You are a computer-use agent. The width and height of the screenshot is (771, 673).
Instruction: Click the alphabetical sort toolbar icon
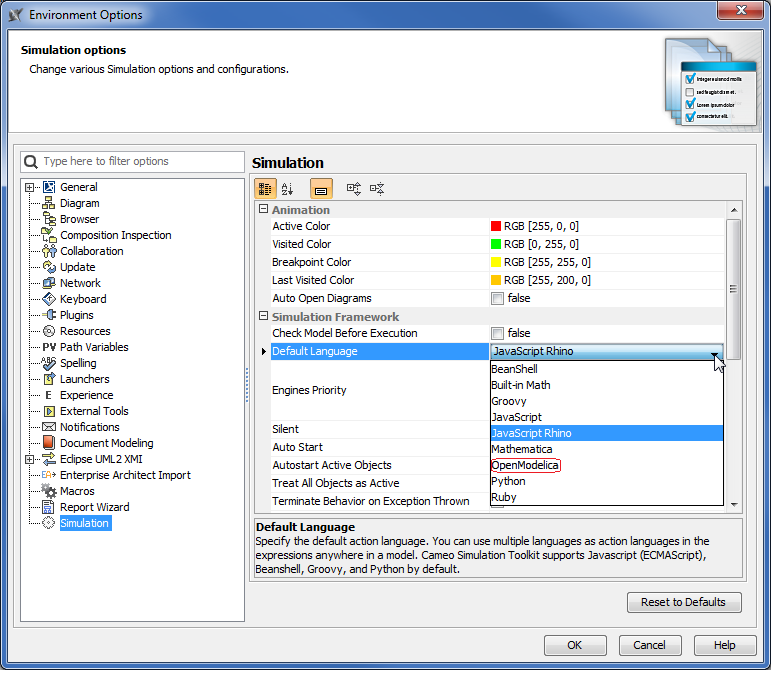coord(288,189)
